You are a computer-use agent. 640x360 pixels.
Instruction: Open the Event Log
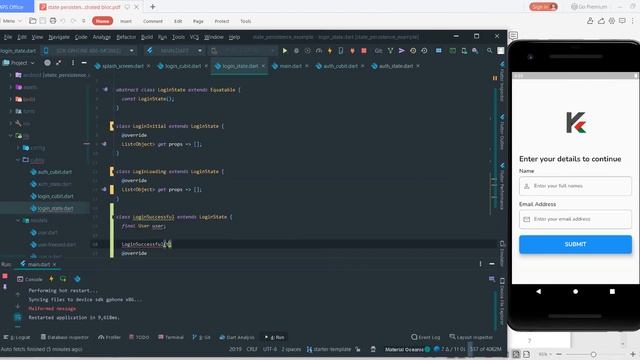426,337
